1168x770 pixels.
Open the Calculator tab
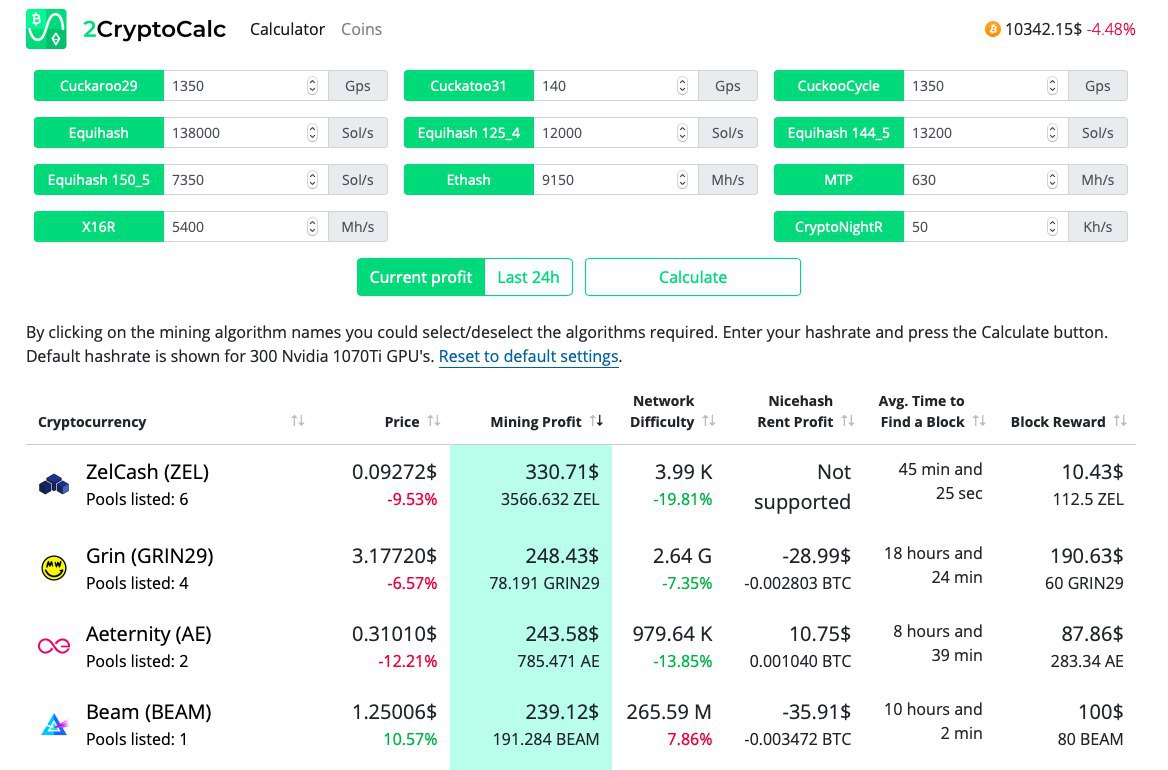pos(287,30)
